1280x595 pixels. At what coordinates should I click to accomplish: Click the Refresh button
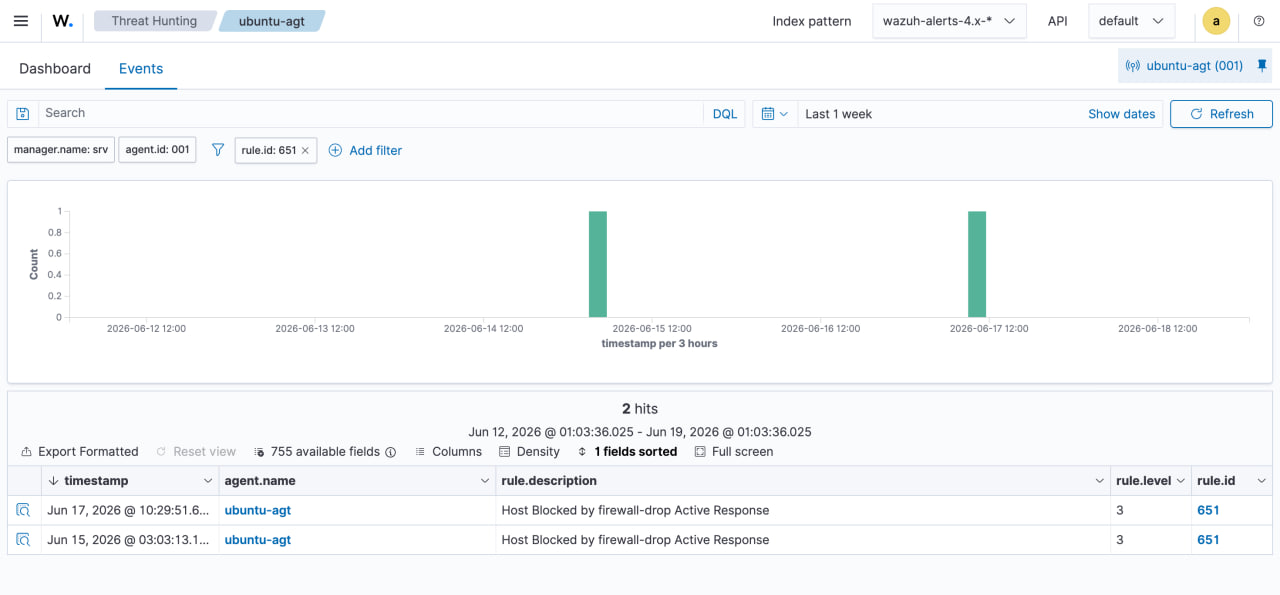pos(1221,114)
